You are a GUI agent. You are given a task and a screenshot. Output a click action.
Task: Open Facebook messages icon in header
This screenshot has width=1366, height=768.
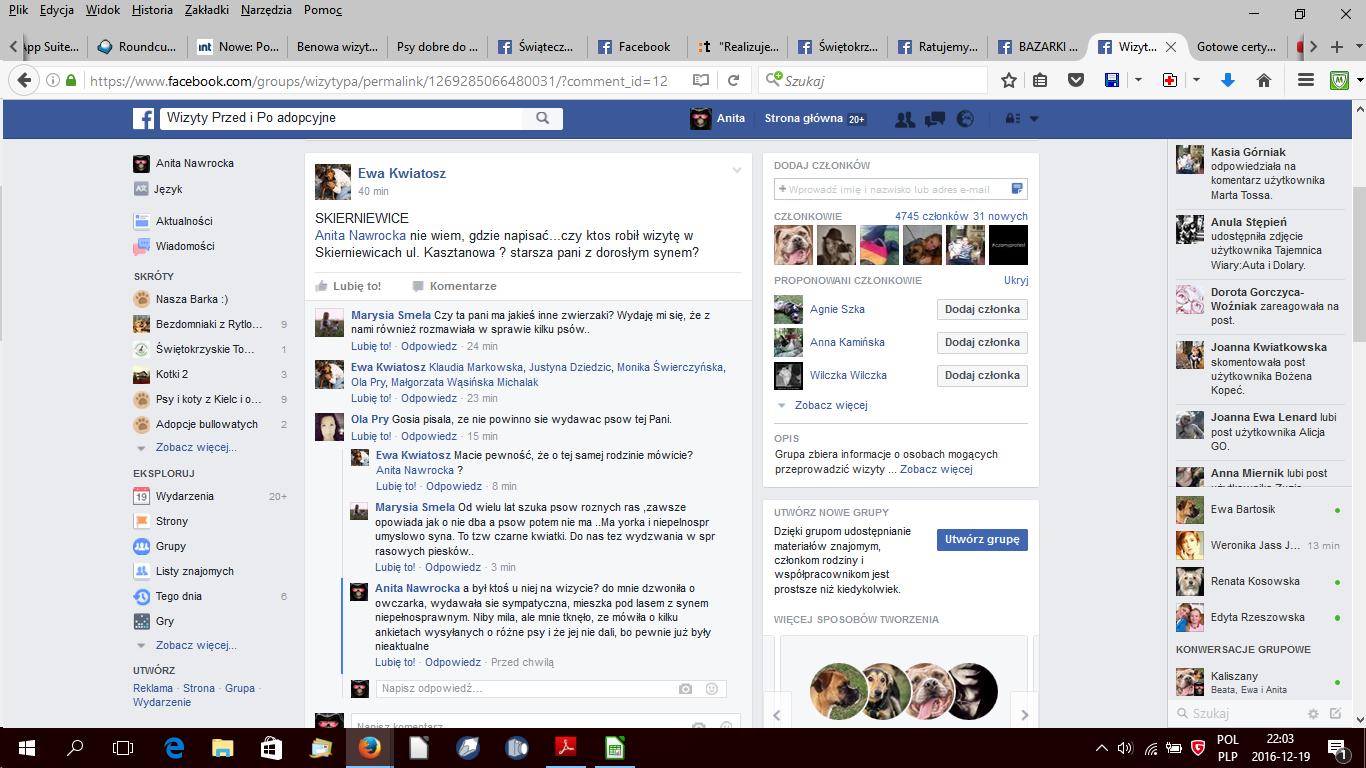[935, 119]
